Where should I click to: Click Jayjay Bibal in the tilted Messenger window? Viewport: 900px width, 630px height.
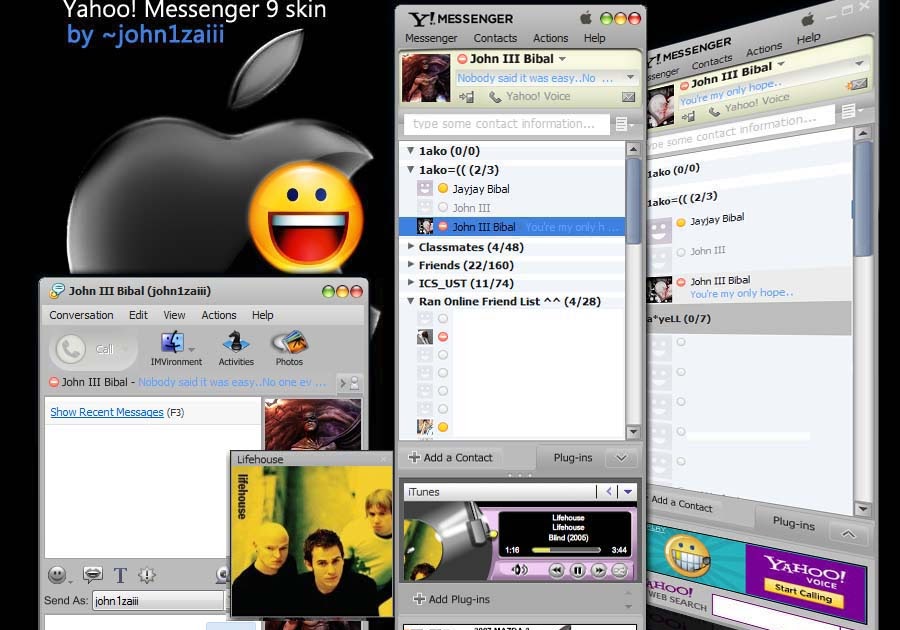click(717, 219)
